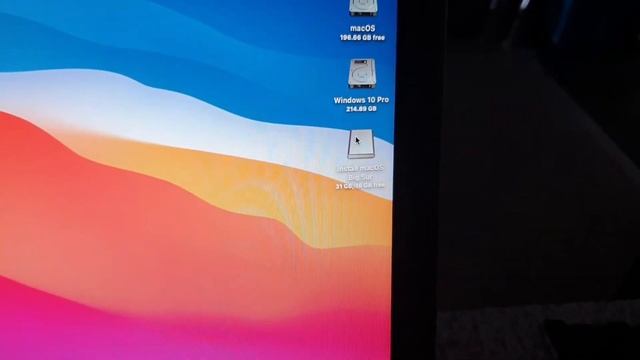Click the "Windows 10 Pro" label
The image size is (640, 360).
(361, 100)
